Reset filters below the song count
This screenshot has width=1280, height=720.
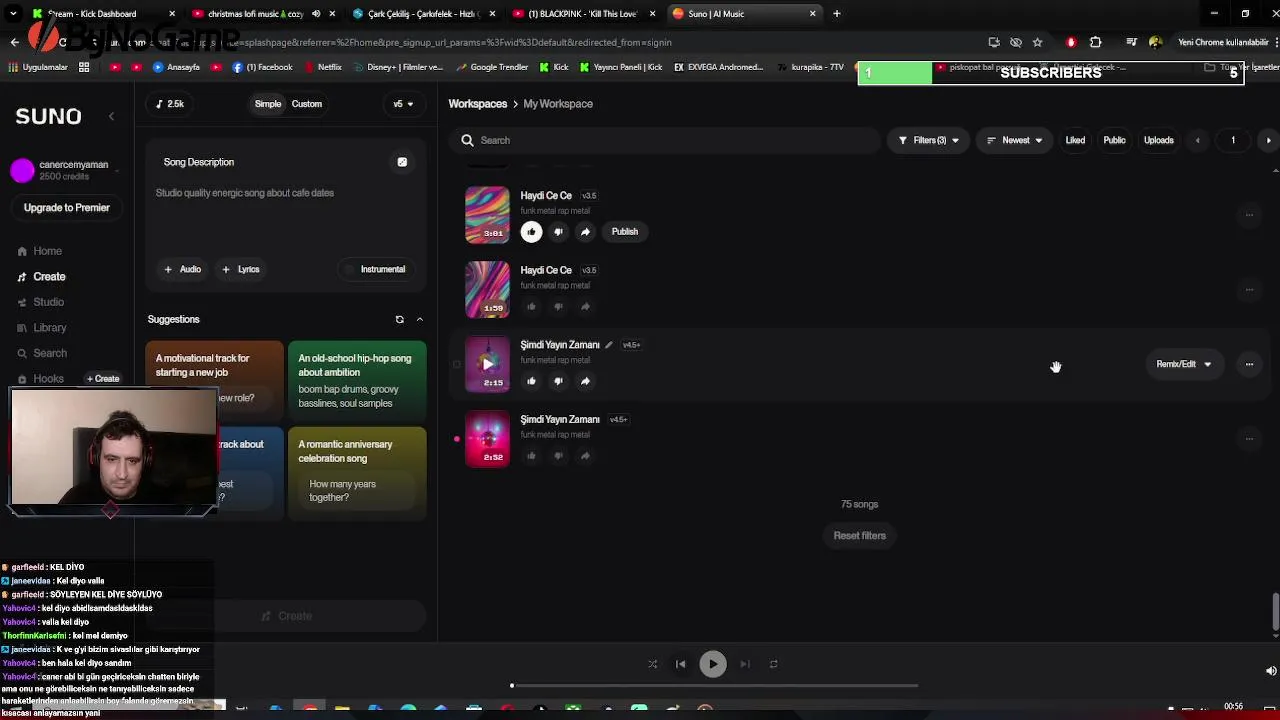pos(859,536)
